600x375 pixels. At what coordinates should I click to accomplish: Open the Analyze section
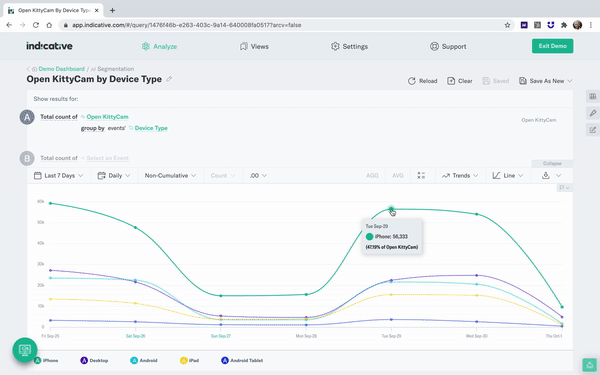(x=159, y=46)
